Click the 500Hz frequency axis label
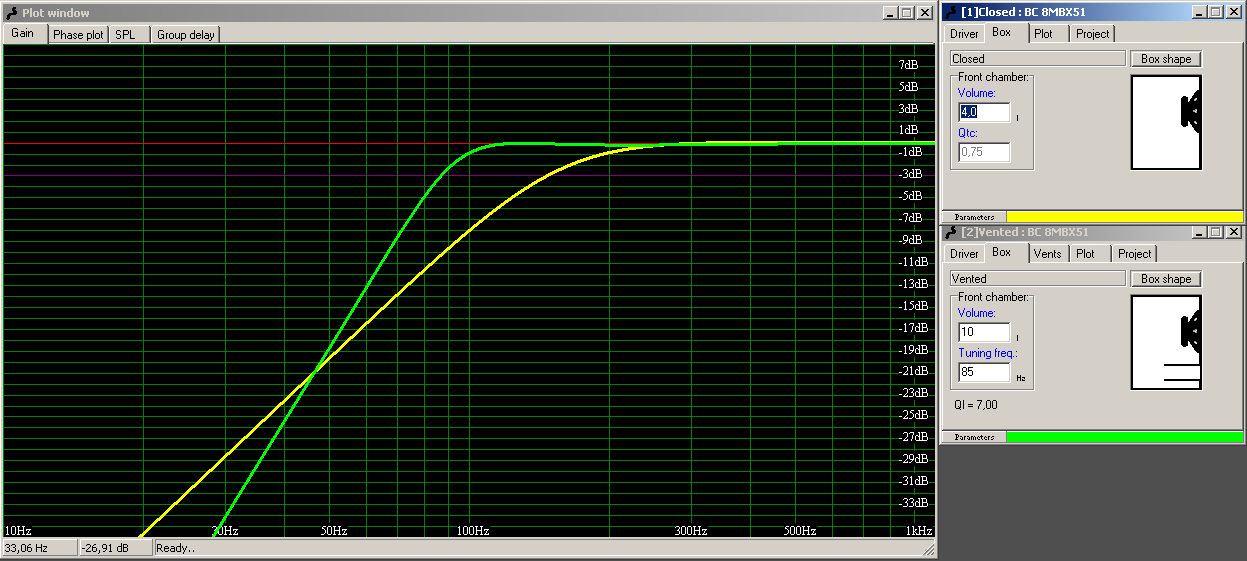Image resolution: width=1247 pixels, height=561 pixels. (x=799, y=531)
